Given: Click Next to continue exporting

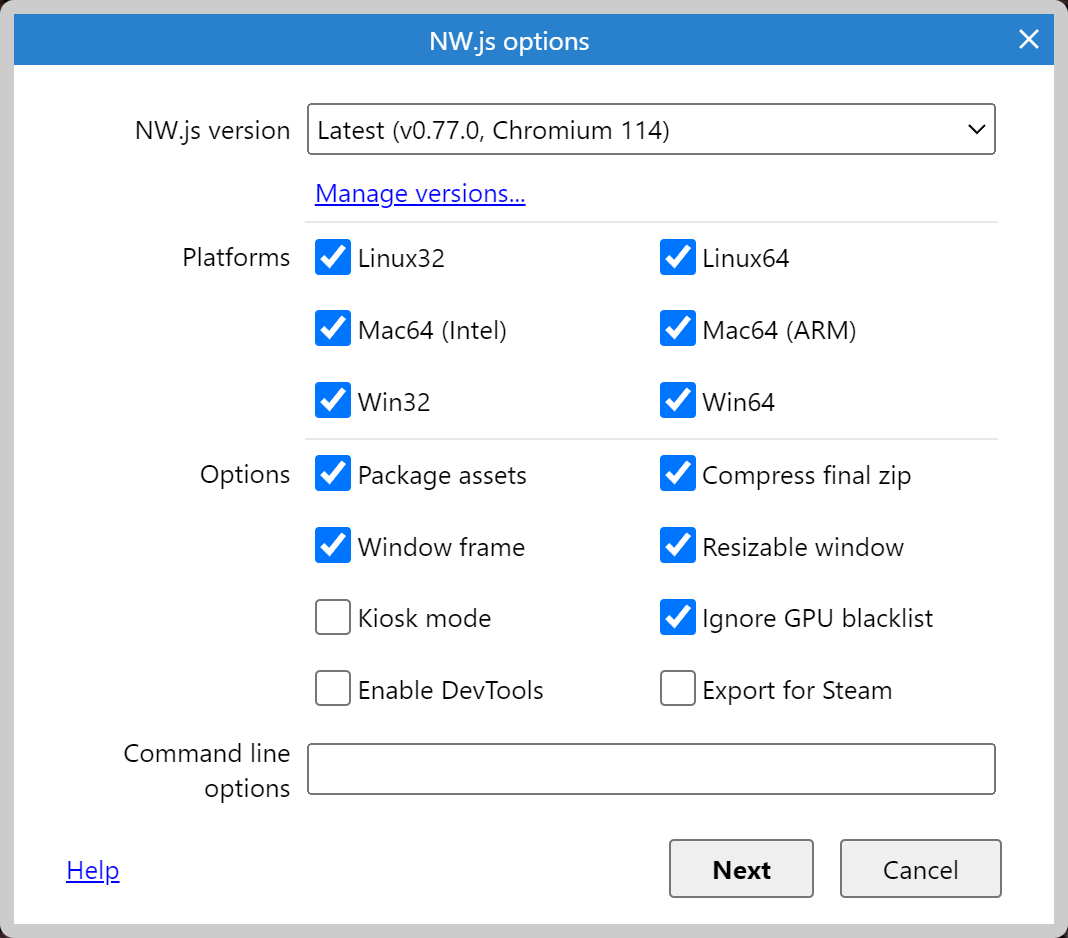Looking at the screenshot, I should click(x=740, y=868).
